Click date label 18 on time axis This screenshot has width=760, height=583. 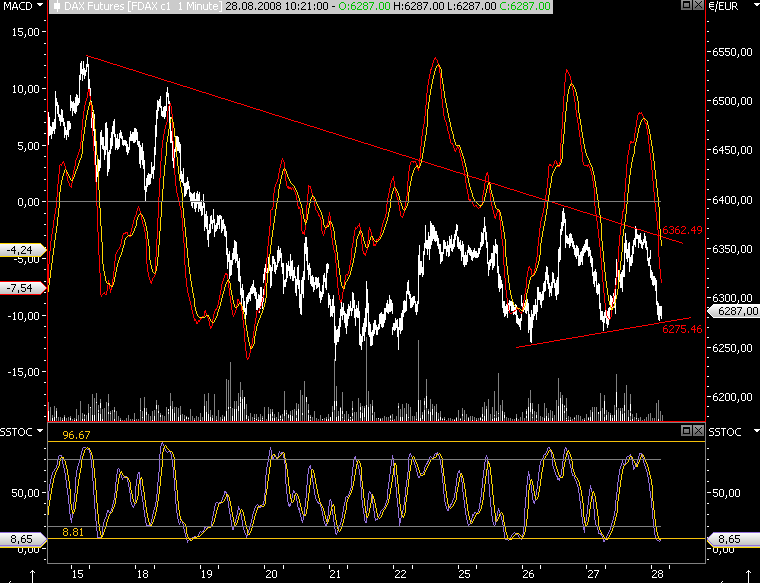(142, 574)
